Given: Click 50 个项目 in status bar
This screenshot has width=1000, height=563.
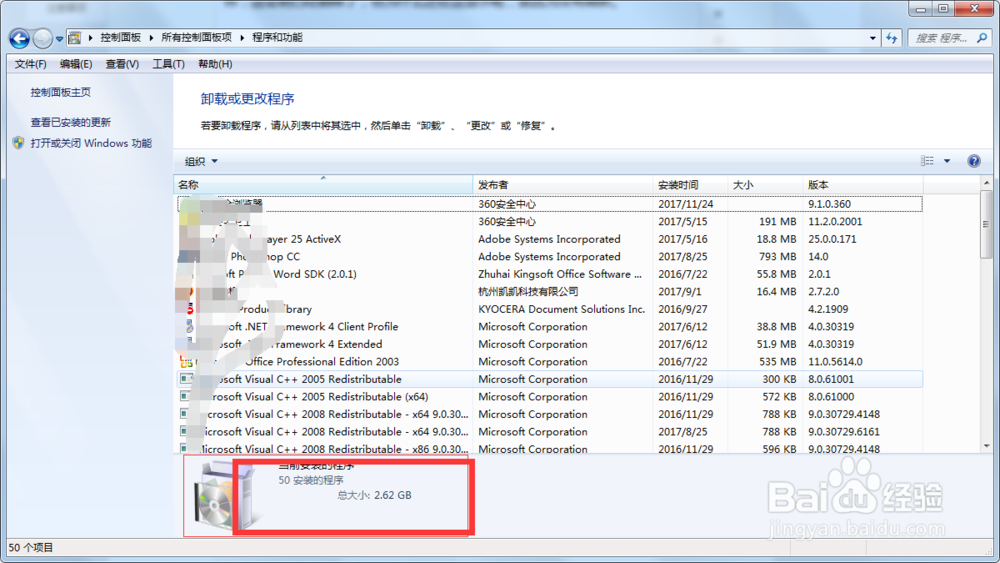Looking at the screenshot, I should coord(31,547).
